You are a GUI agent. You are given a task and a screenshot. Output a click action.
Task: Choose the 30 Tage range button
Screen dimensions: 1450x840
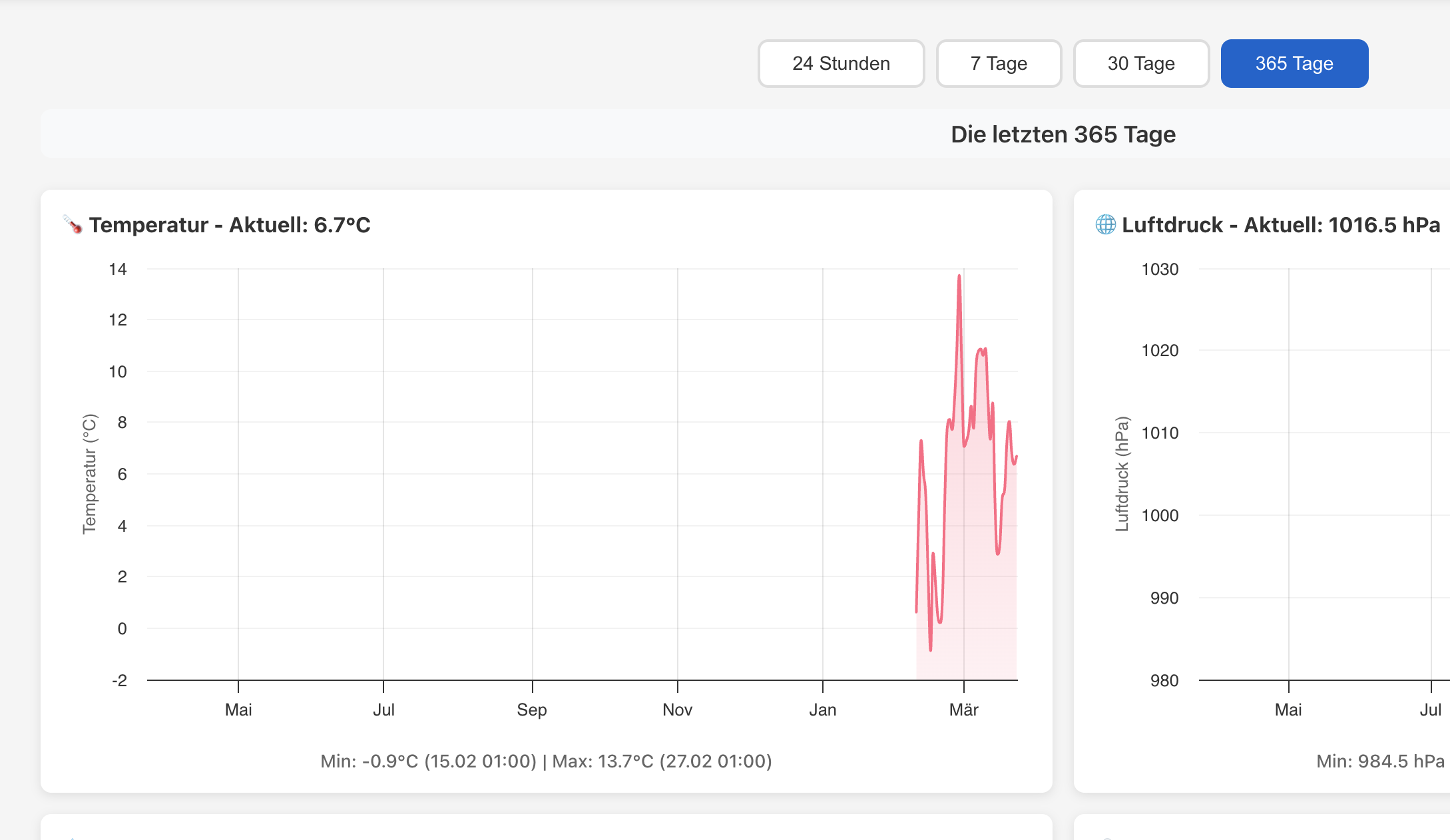coord(1141,63)
